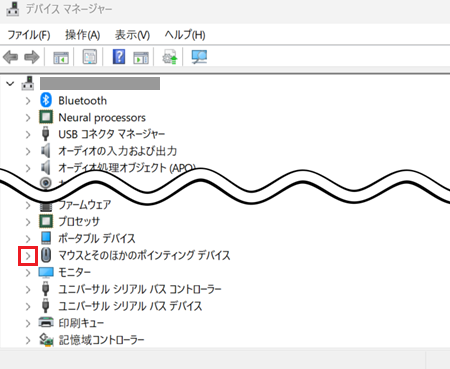Open the 表示(V) menu
This screenshot has height=369, width=450.
[132, 35]
